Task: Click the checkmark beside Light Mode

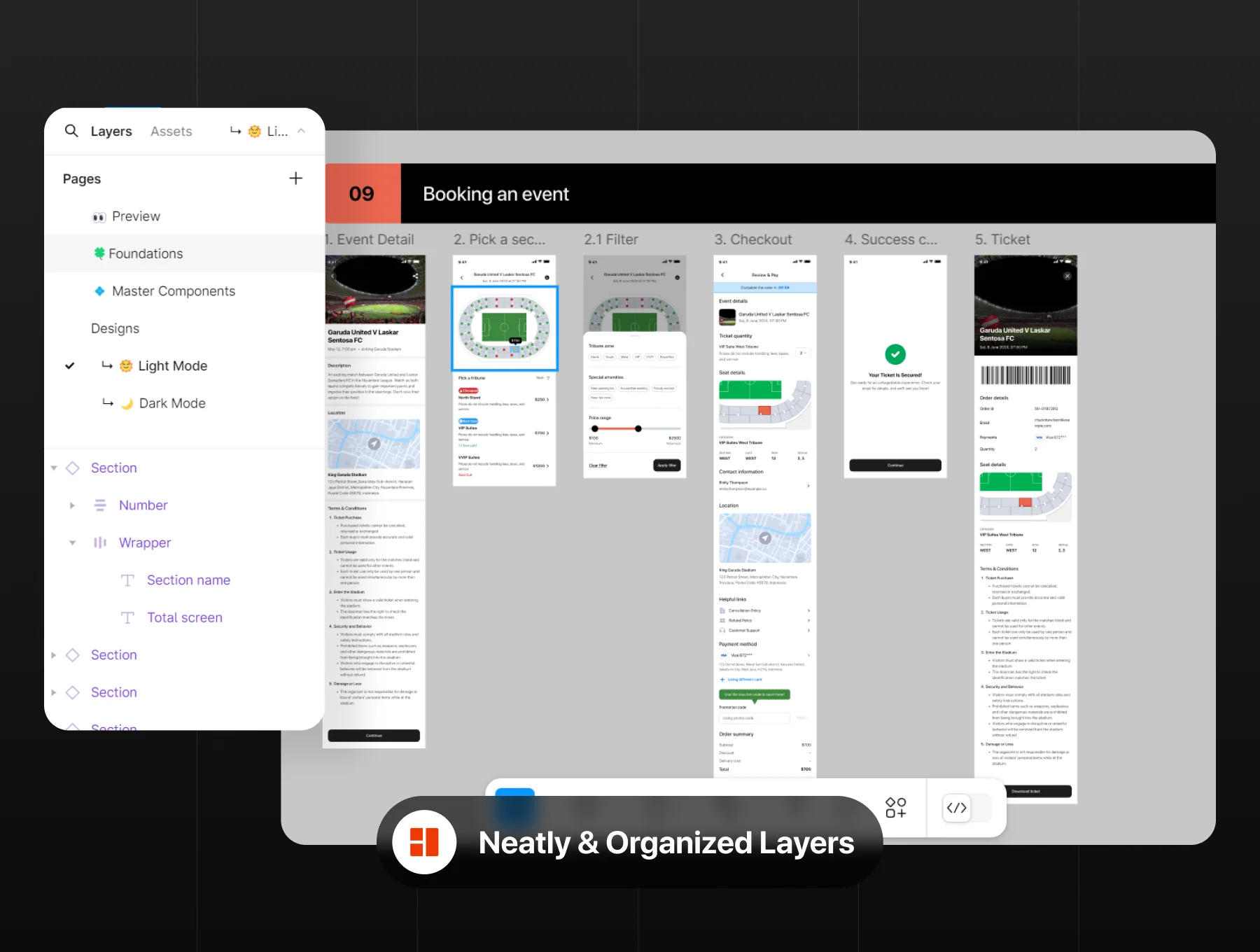Action: pyautogui.click(x=70, y=365)
